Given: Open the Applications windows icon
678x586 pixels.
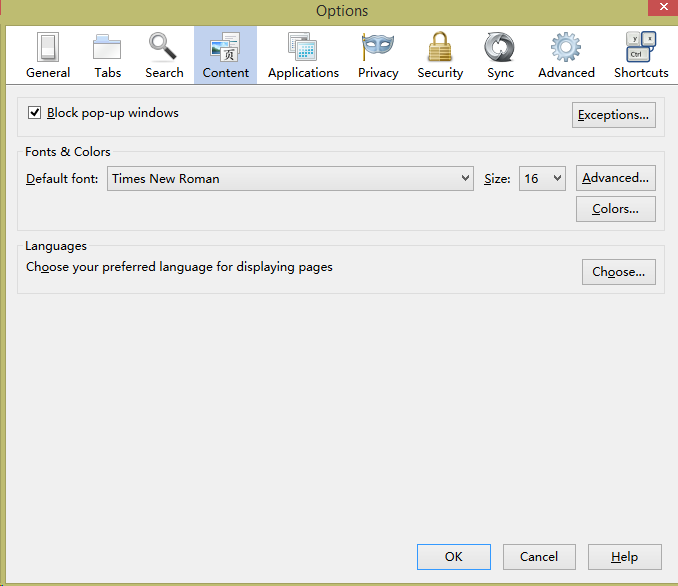Looking at the screenshot, I should pyautogui.click(x=303, y=46).
